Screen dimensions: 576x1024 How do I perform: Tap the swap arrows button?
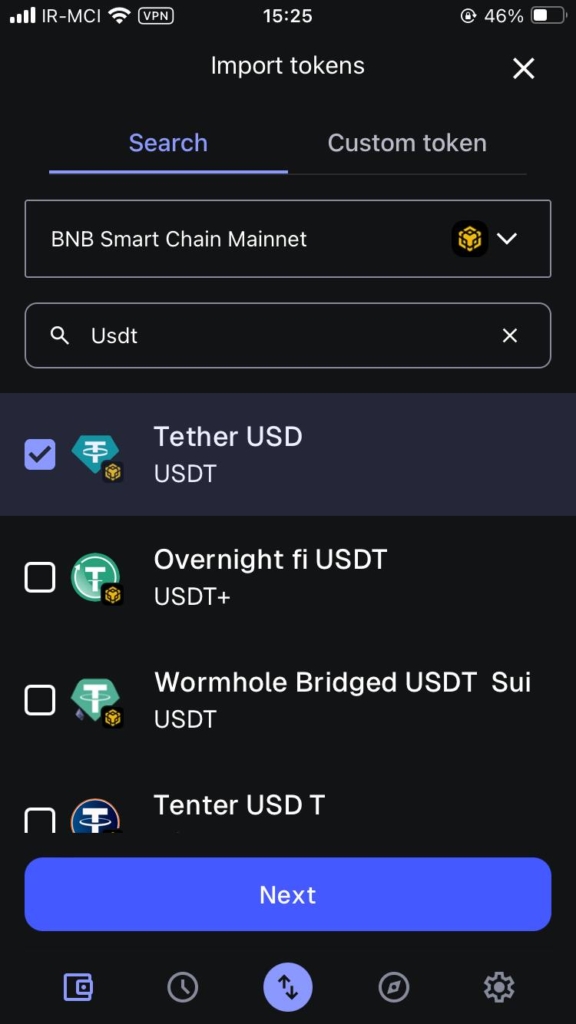tap(288, 987)
